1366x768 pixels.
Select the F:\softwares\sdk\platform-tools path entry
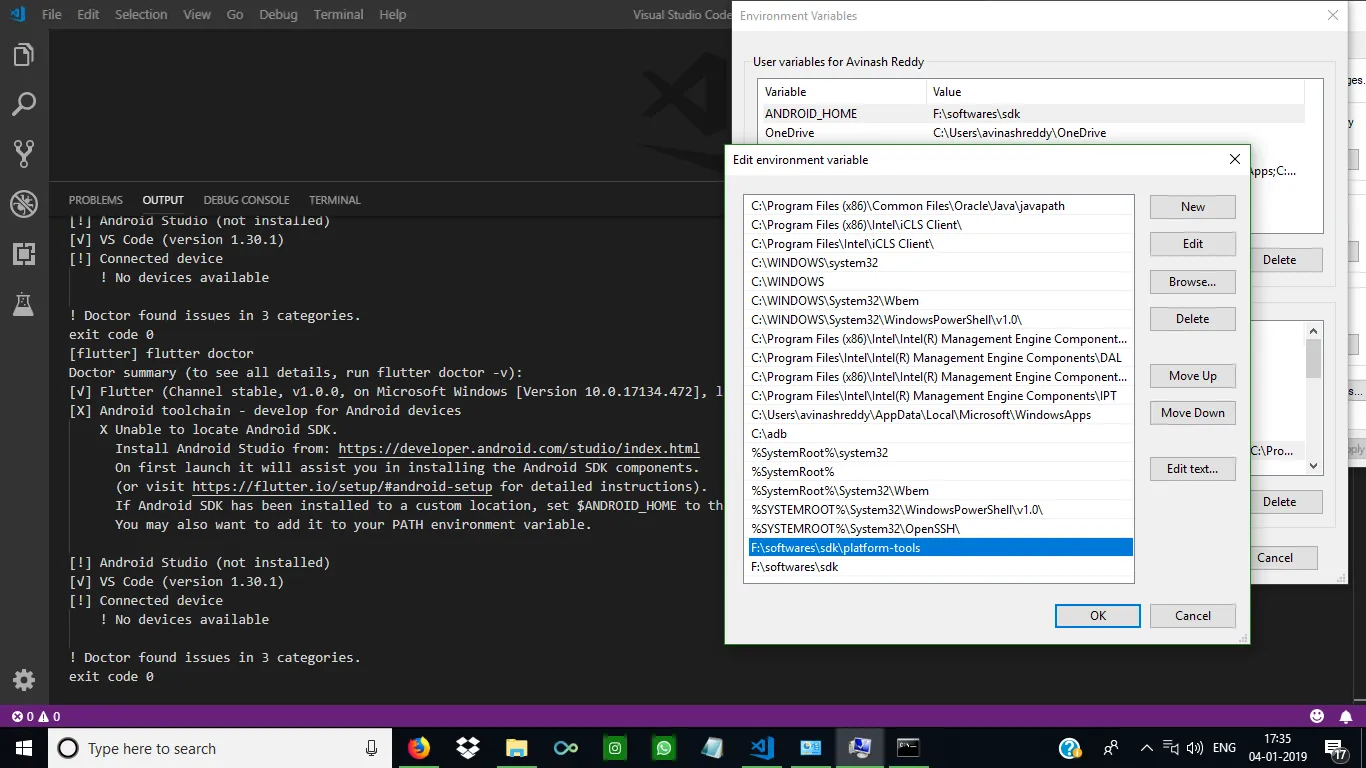pos(941,548)
